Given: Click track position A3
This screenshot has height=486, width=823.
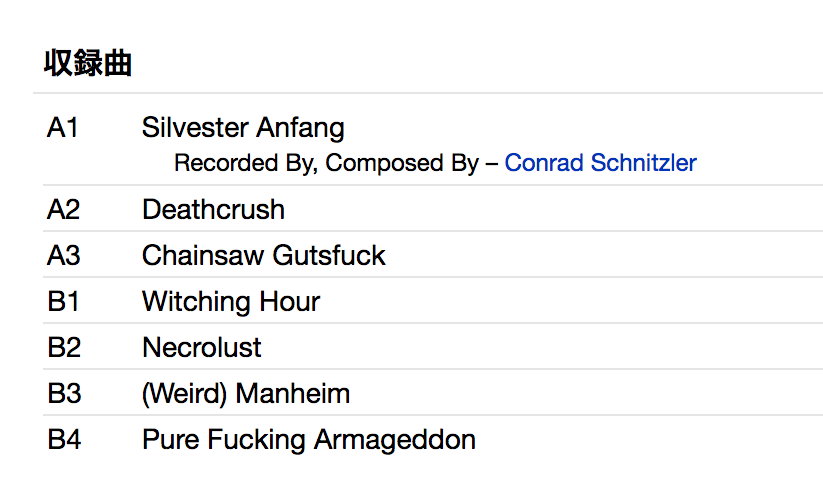Looking at the screenshot, I should click(63, 255).
